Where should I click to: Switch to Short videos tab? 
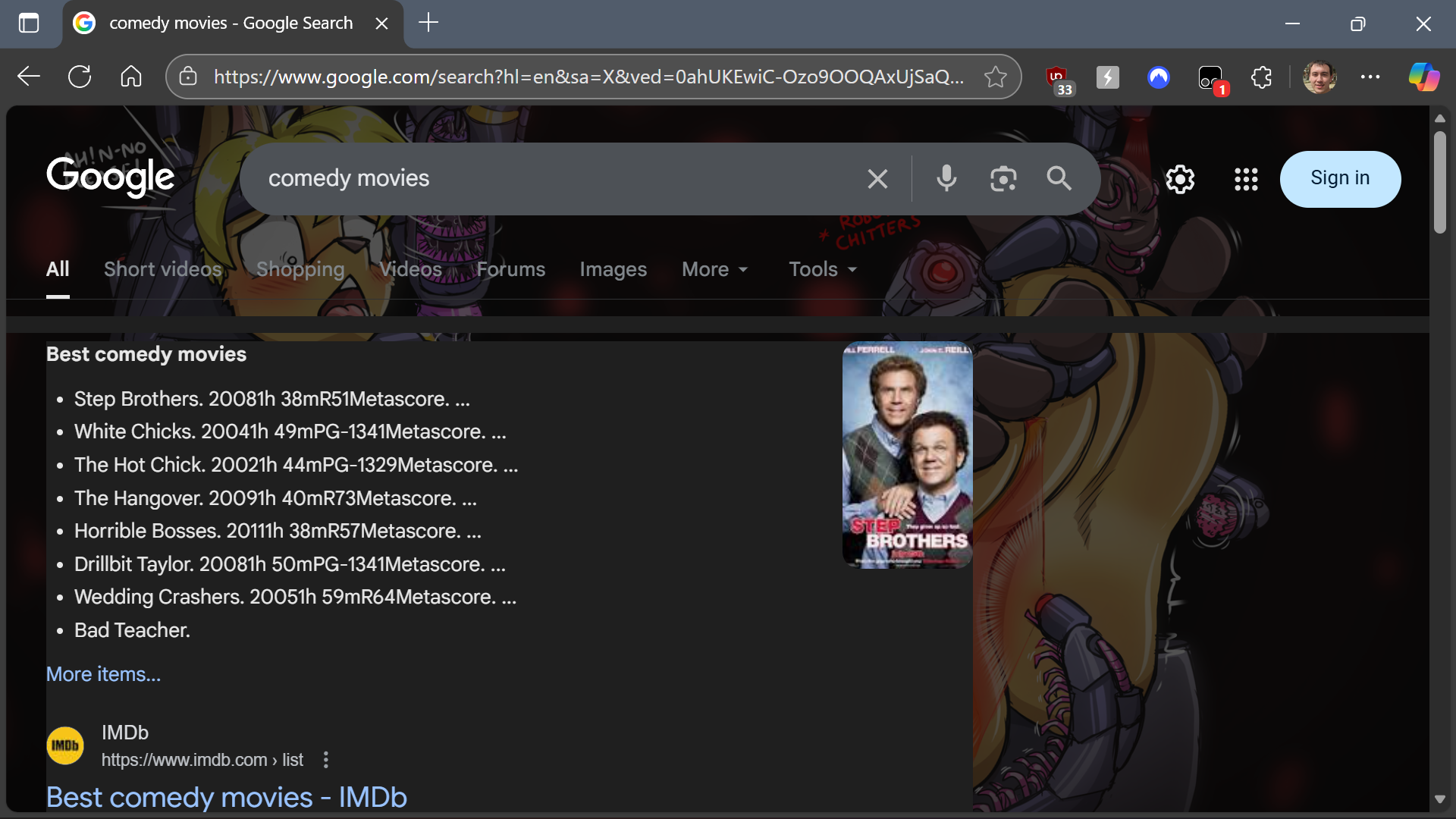(163, 269)
